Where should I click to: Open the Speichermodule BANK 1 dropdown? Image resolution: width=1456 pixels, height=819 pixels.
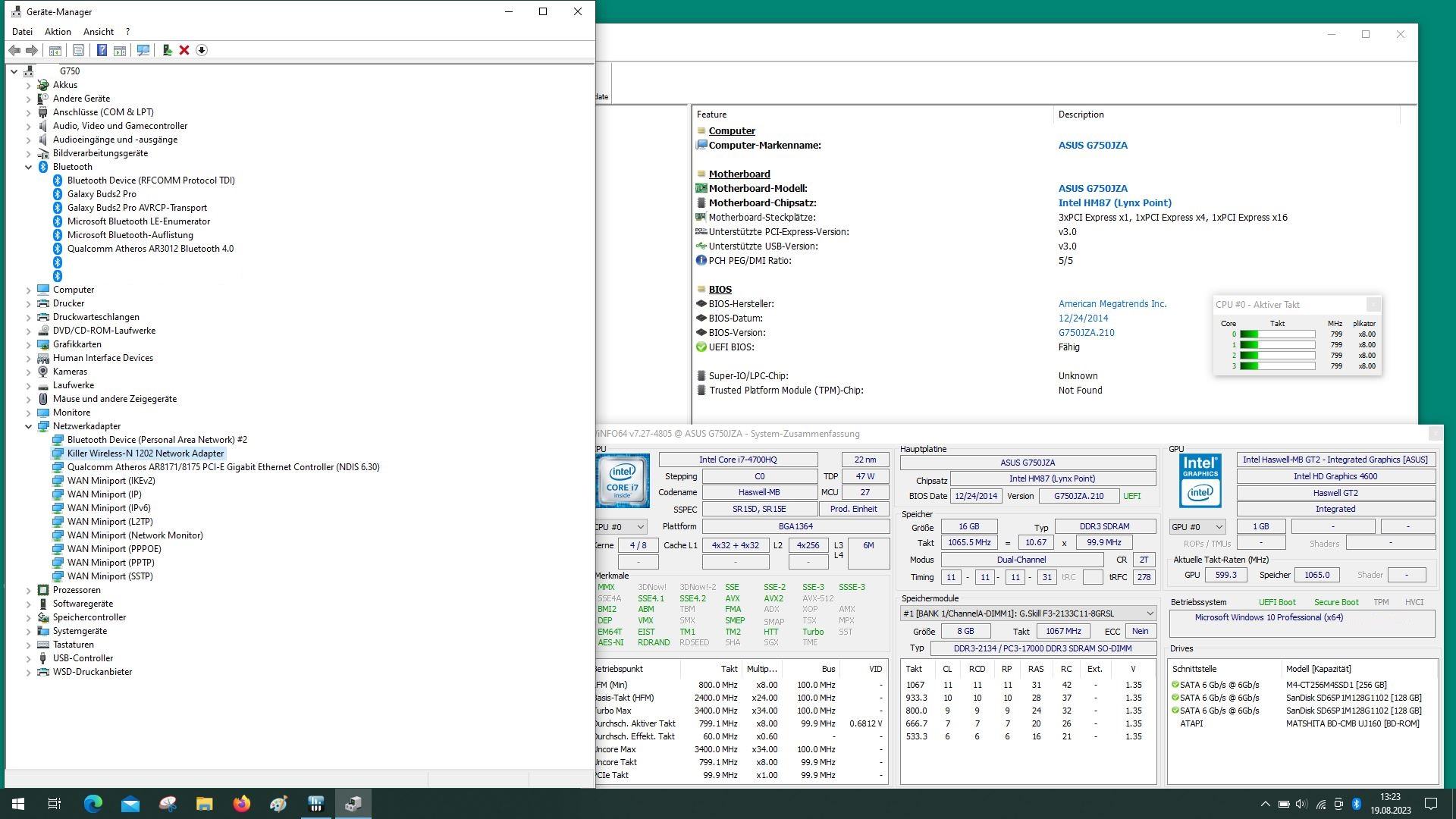pos(1028,613)
